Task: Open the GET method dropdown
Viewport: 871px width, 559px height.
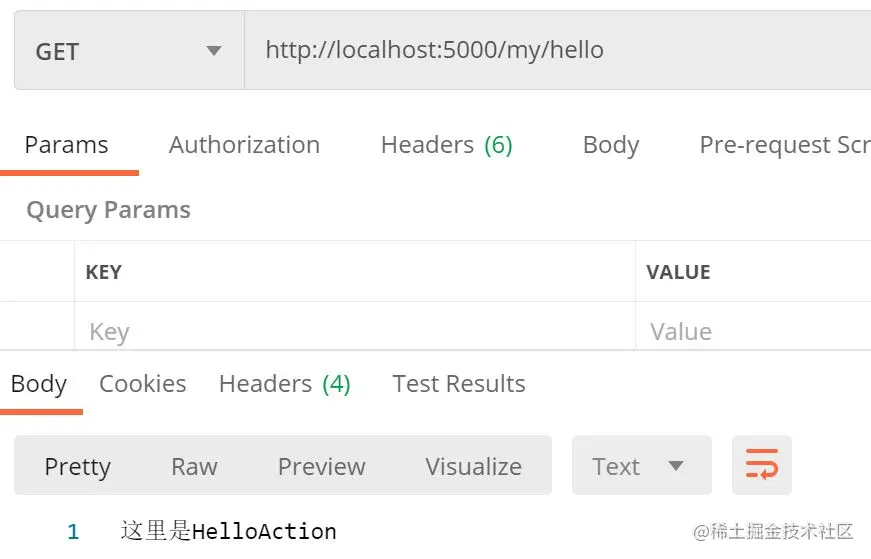Action: click(x=129, y=51)
